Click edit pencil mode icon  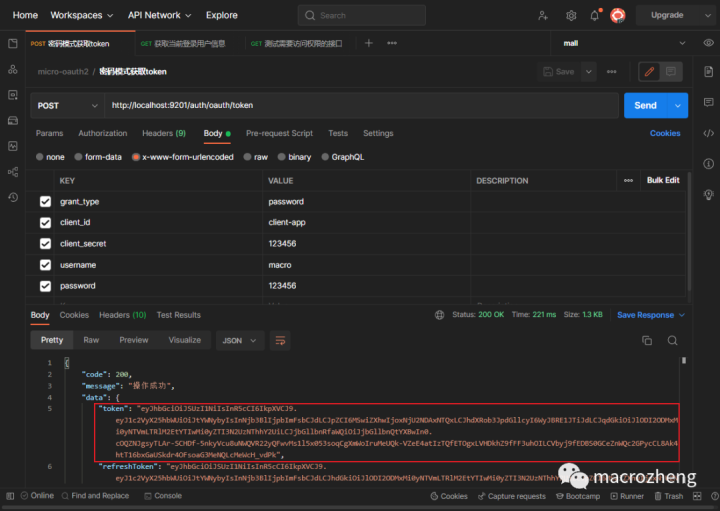pyautogui.click(x=649, y=72)
